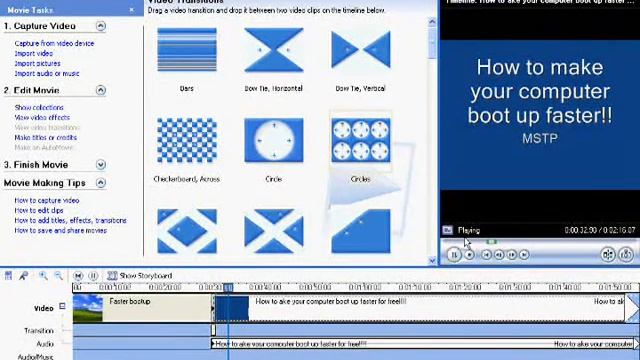The height and width of the screenshot is (360, 640).
Task: Click the timeline playhead marker
Action: (x=228, y=288)
